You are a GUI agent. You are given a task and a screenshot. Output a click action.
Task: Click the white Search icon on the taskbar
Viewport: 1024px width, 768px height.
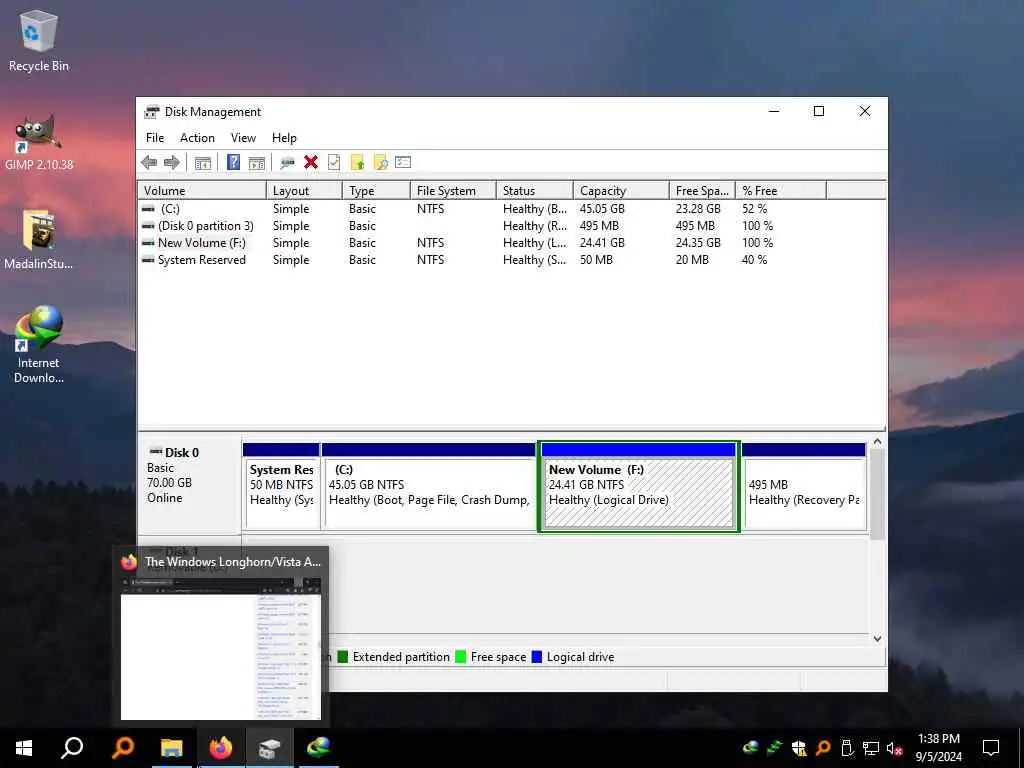click(x=72, y=748)
